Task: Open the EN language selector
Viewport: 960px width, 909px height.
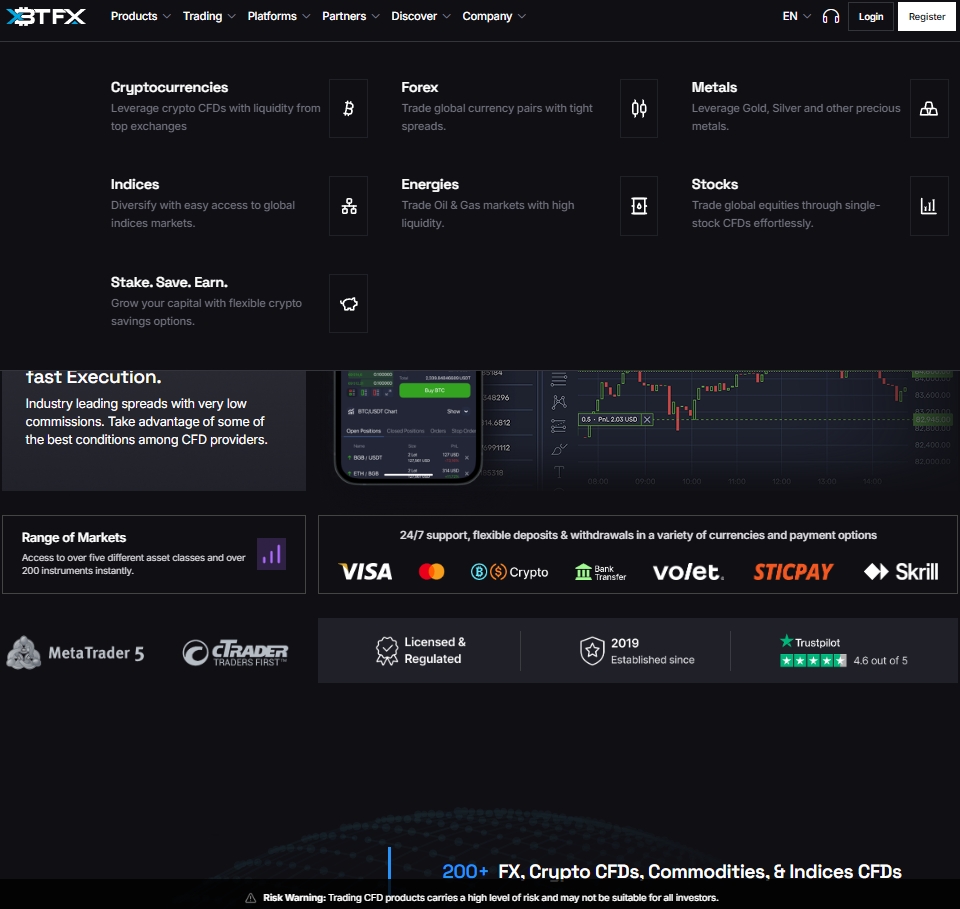Action: pos(797,17)
